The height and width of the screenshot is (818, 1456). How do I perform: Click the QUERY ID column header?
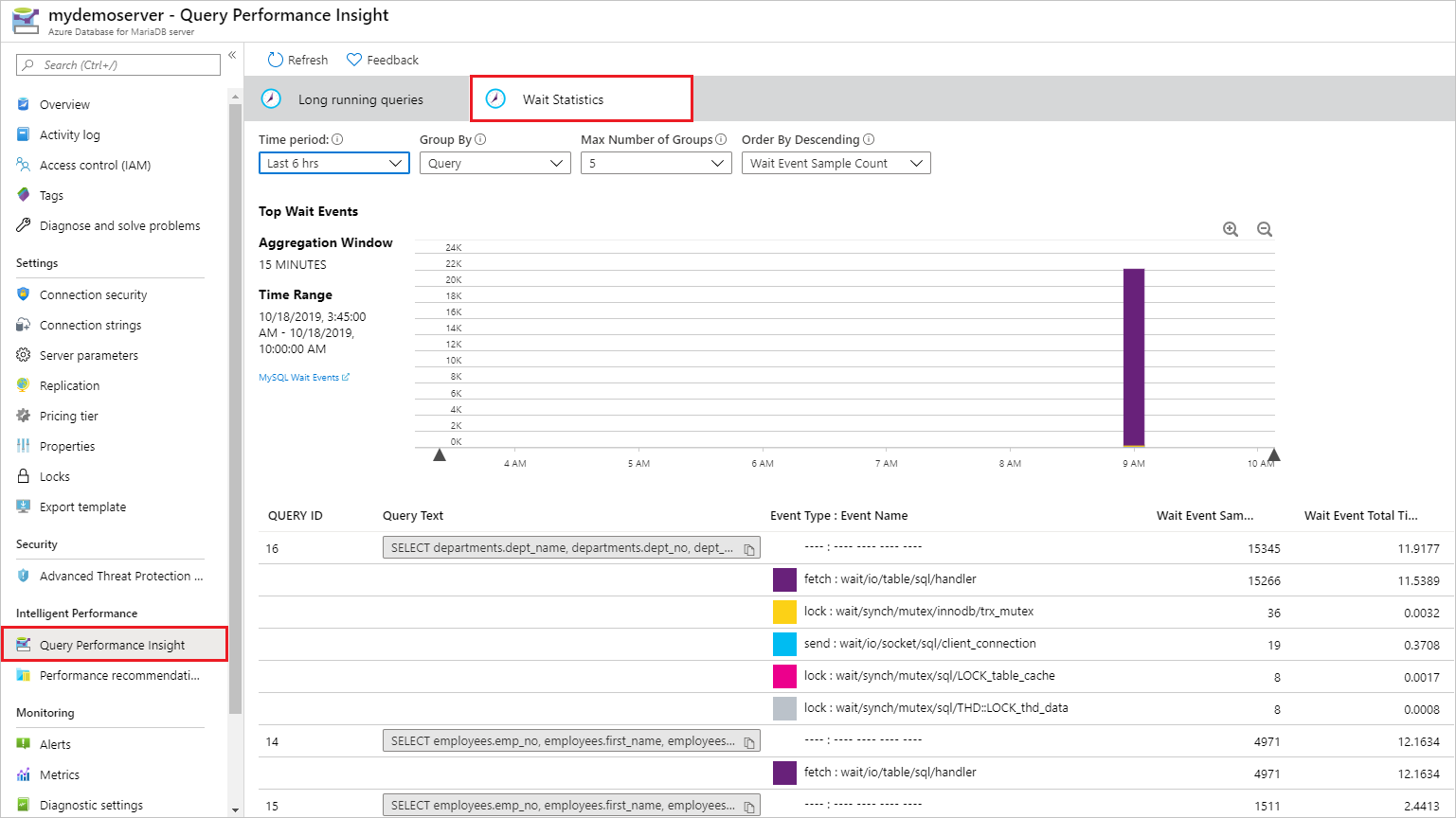point(296,516)
